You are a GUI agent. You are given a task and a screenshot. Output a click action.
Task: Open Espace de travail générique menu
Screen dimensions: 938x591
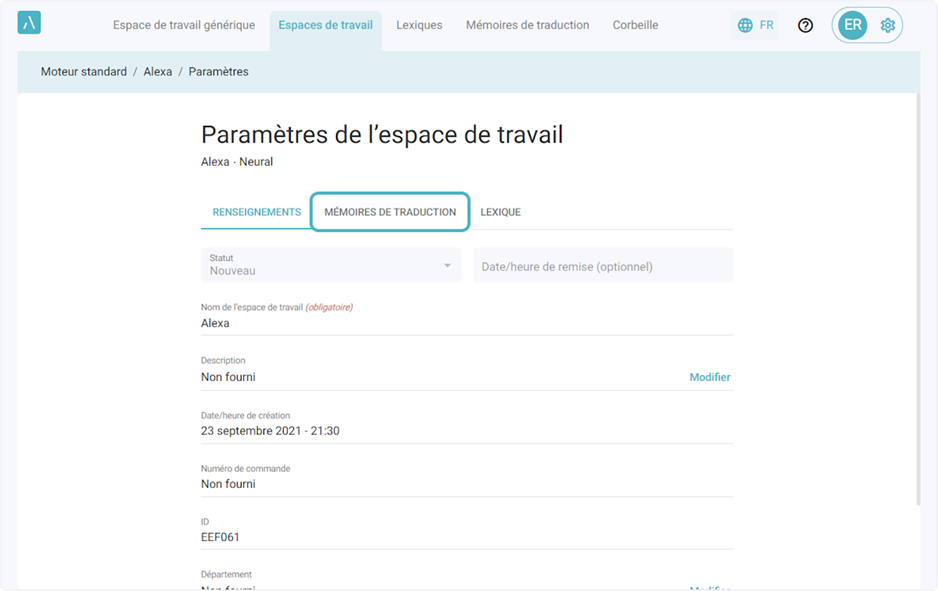click(x=183, y=25)
